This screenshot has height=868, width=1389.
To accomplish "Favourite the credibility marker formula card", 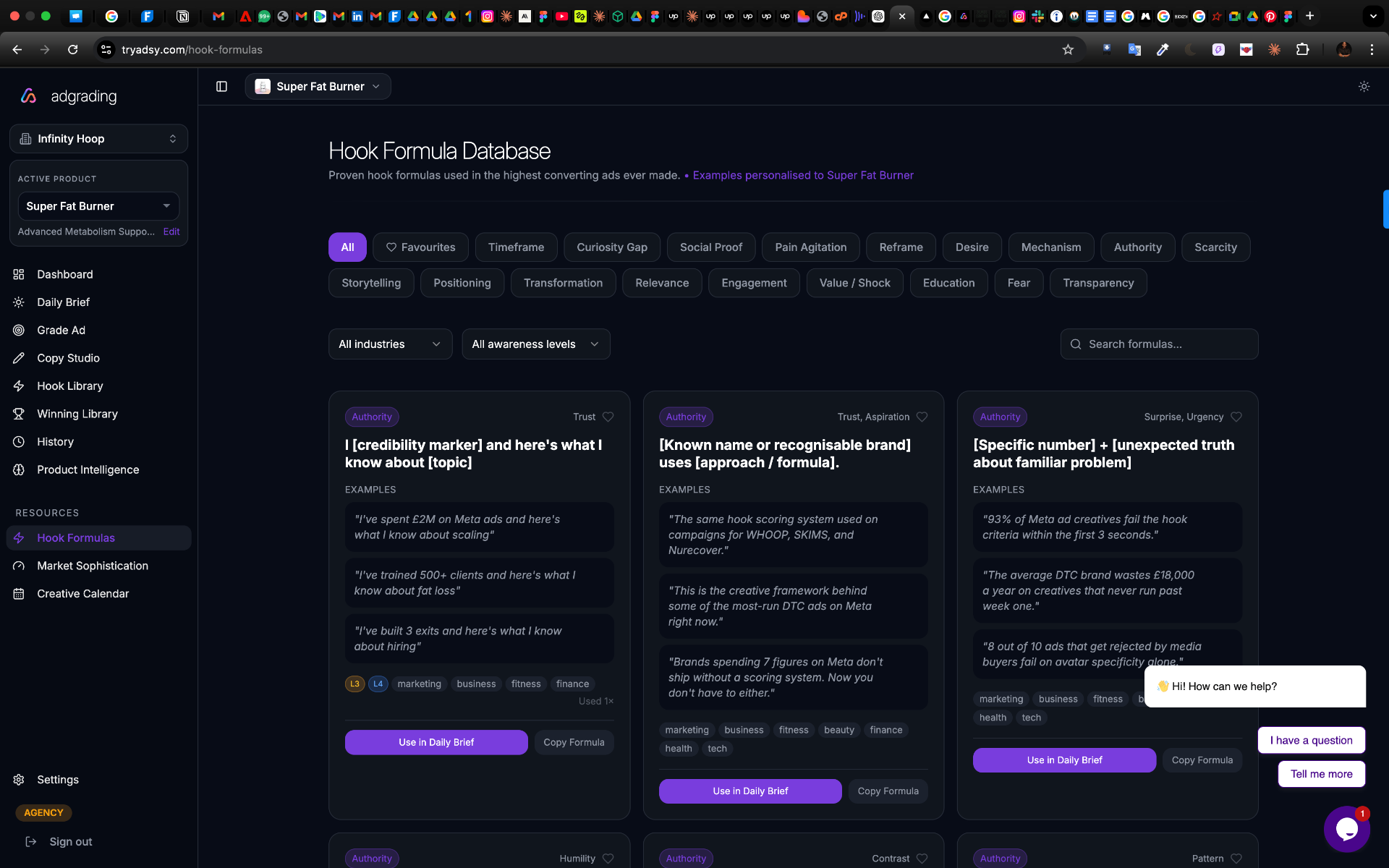I will click(x=608, y=417).
